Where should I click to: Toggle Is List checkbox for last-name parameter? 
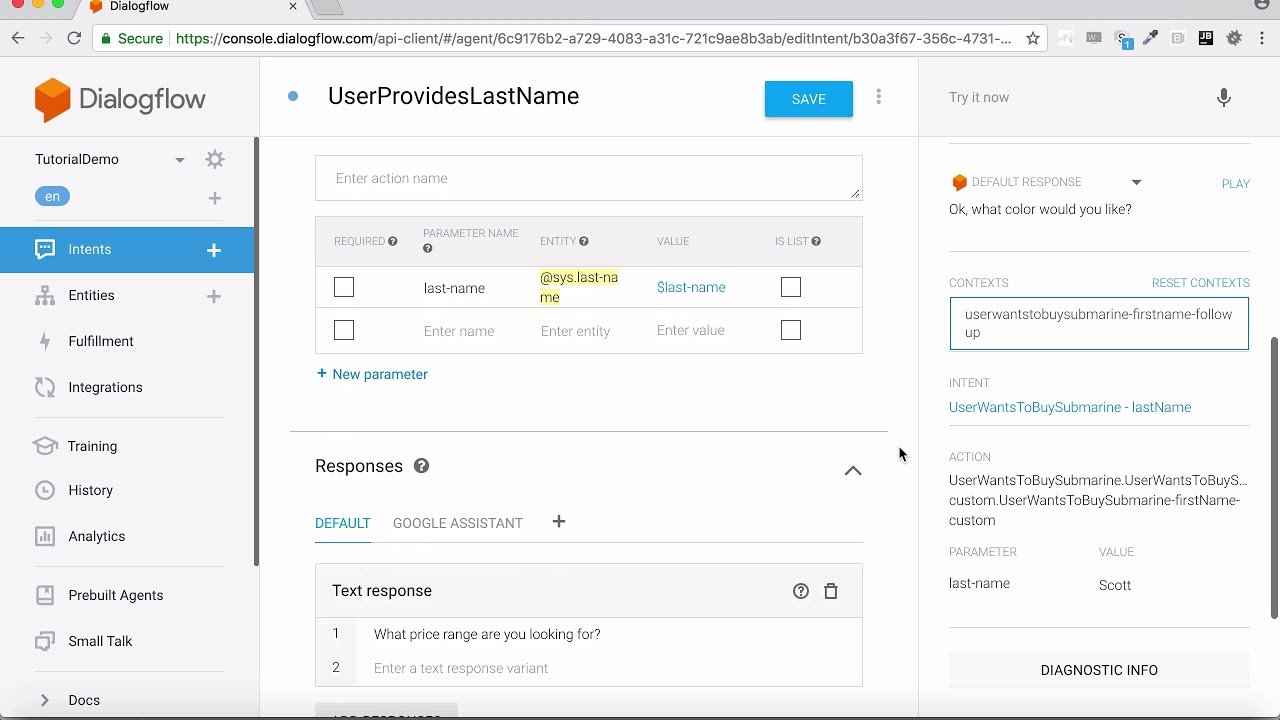(x=791, y=287)
